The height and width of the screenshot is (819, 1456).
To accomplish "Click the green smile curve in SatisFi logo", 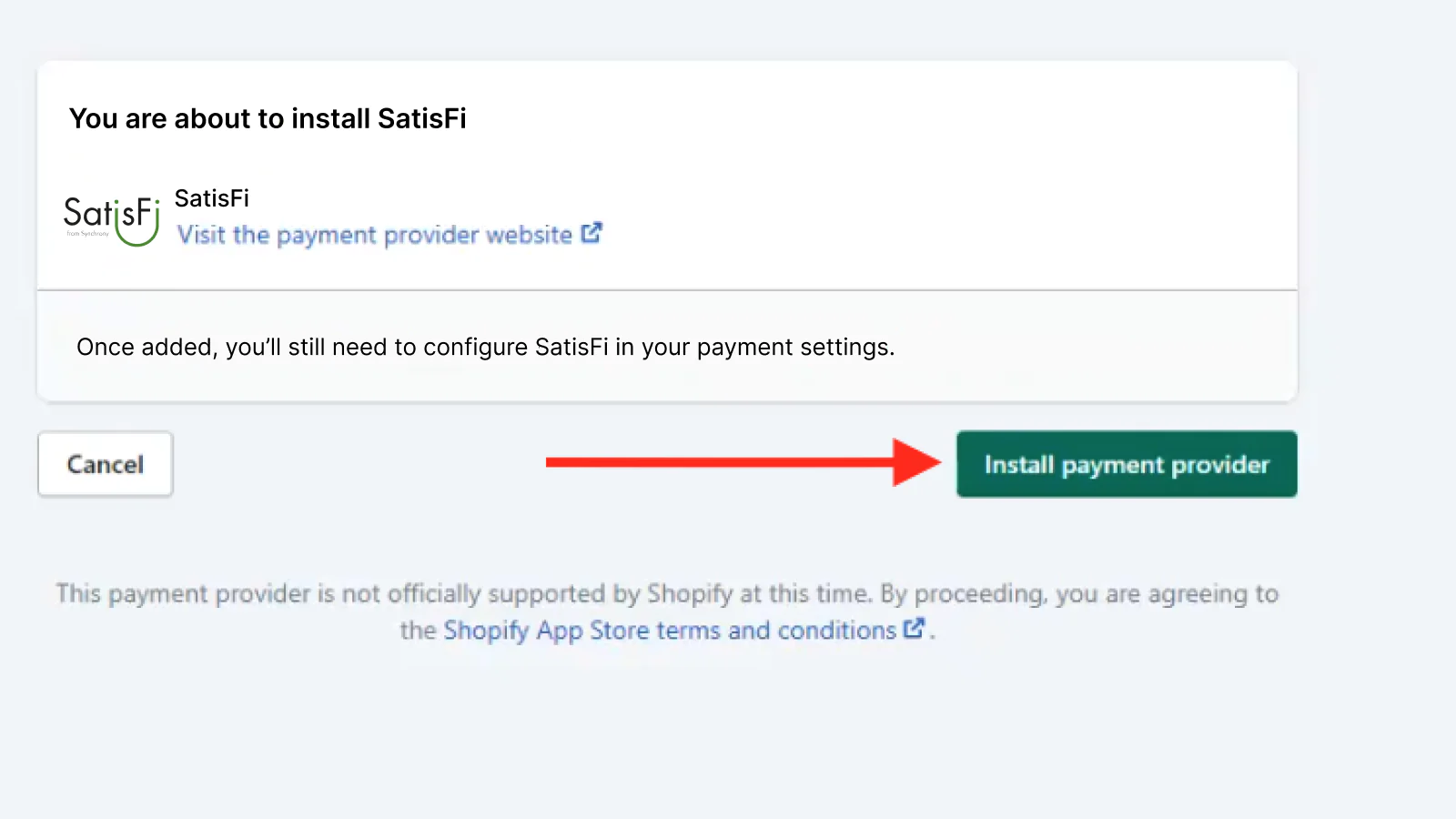I will [137, 233].
